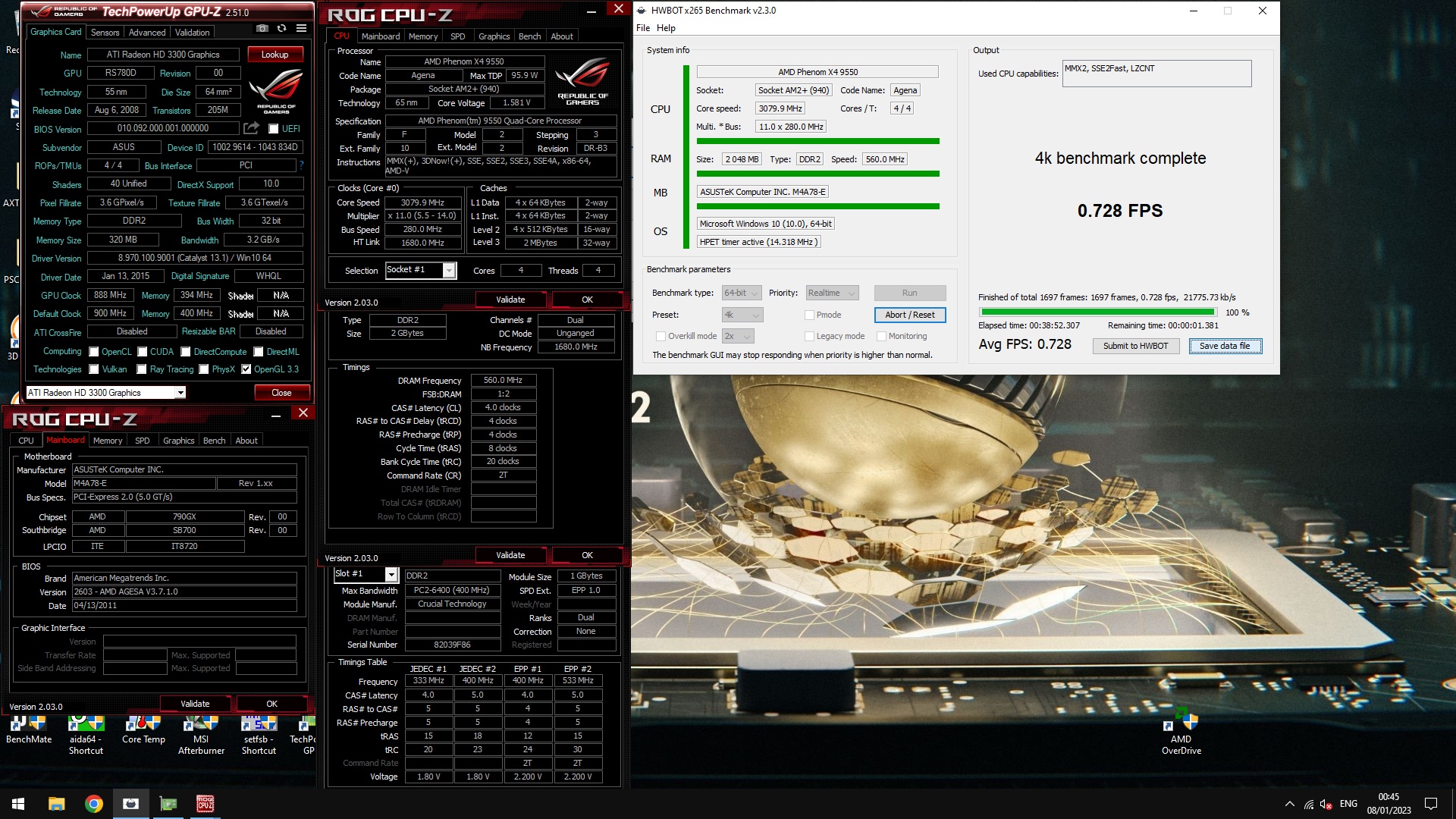The width and height of the screenshot is (1456, 819).
Task: Open GPU selection dropdown in GPU-Z
Action: tap(180, 393)
